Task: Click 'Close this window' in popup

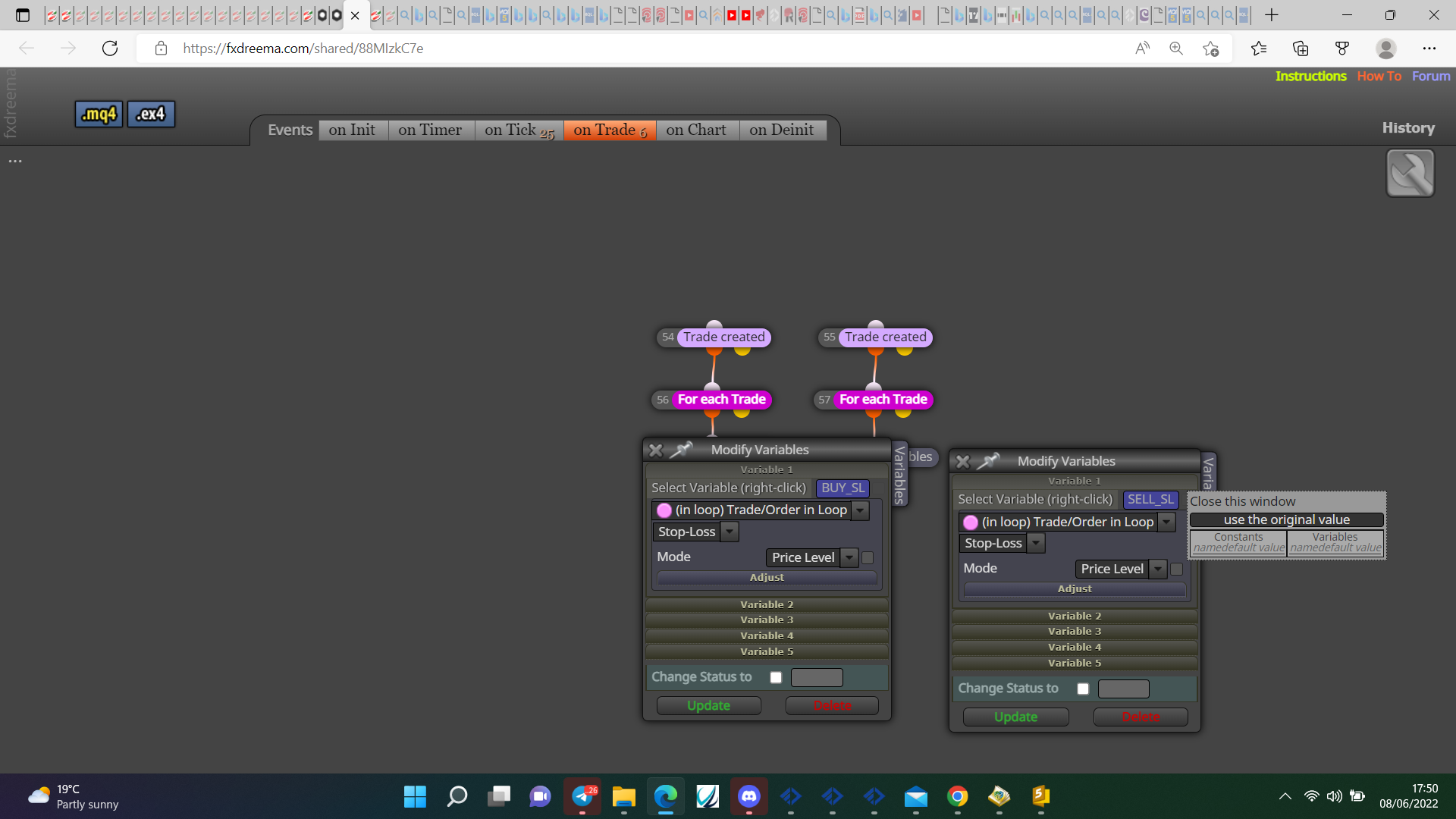Action: (1242, 501)
